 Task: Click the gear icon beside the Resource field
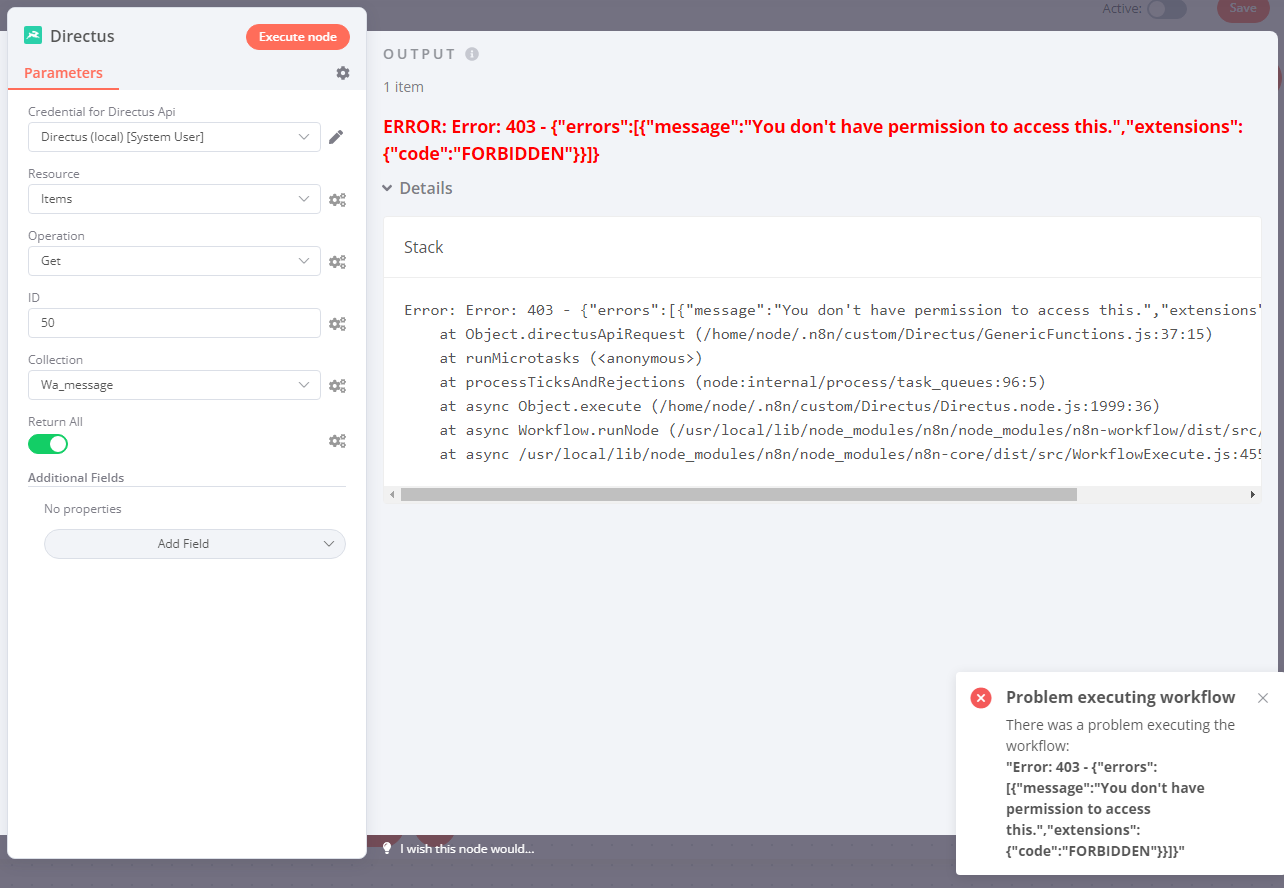[x=337, y=199]
